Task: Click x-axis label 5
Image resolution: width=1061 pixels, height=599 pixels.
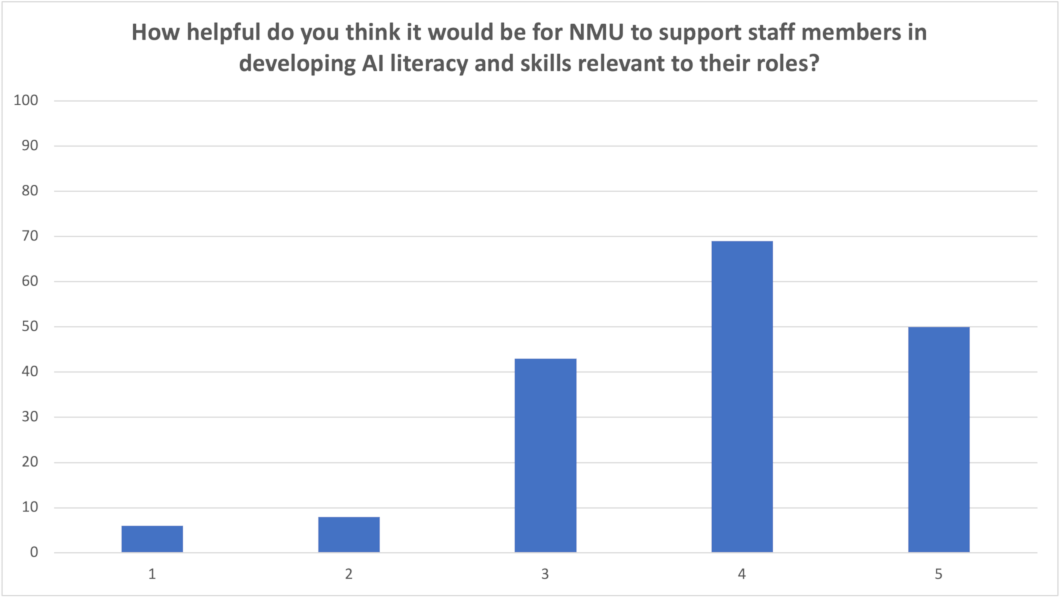Action: (938, 573)
